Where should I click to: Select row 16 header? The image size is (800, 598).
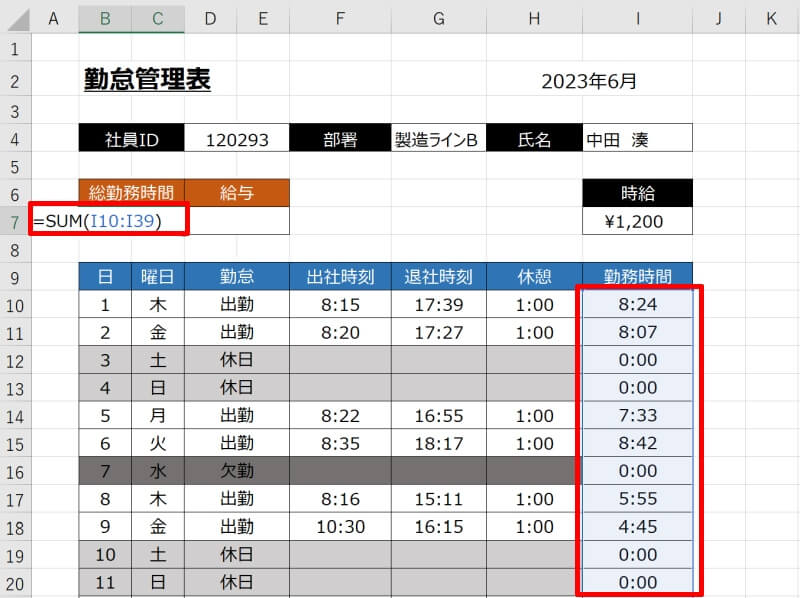(15, 472)
